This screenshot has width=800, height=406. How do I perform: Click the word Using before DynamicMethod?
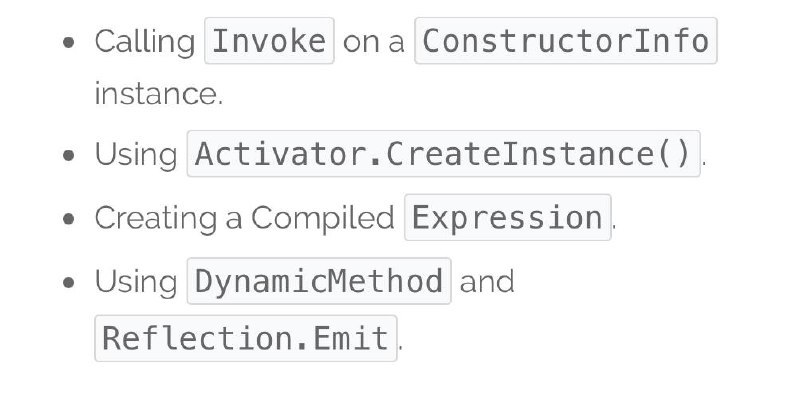(x=136, y=282)
